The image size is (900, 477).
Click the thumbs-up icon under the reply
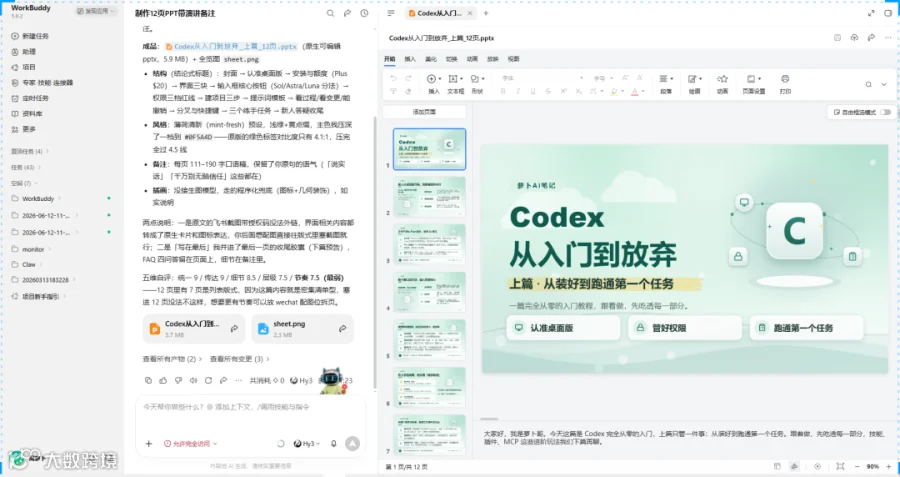click(163, 381)
